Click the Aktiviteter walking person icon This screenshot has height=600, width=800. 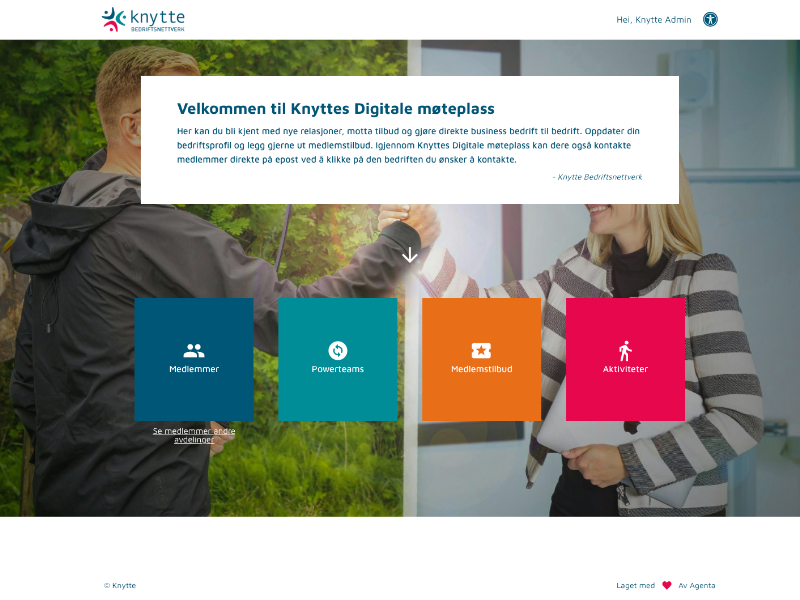pos(625,351)
